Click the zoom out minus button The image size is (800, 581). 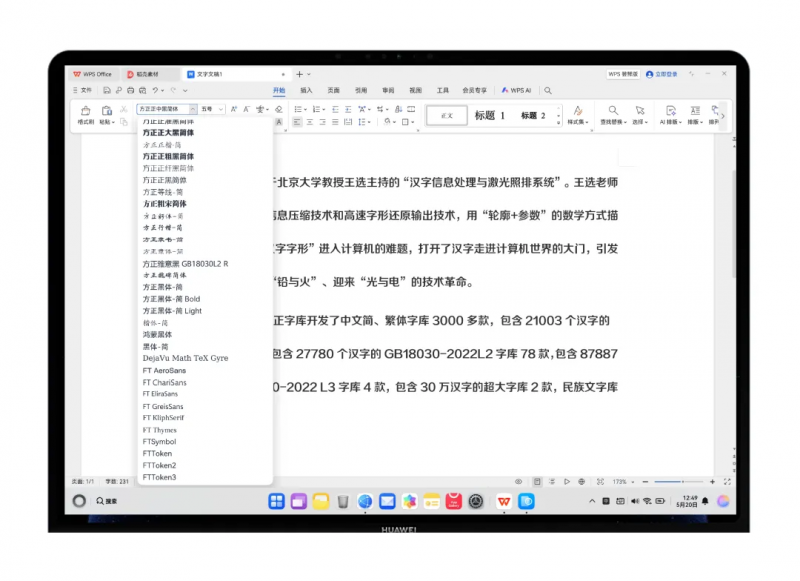[645, 482]
